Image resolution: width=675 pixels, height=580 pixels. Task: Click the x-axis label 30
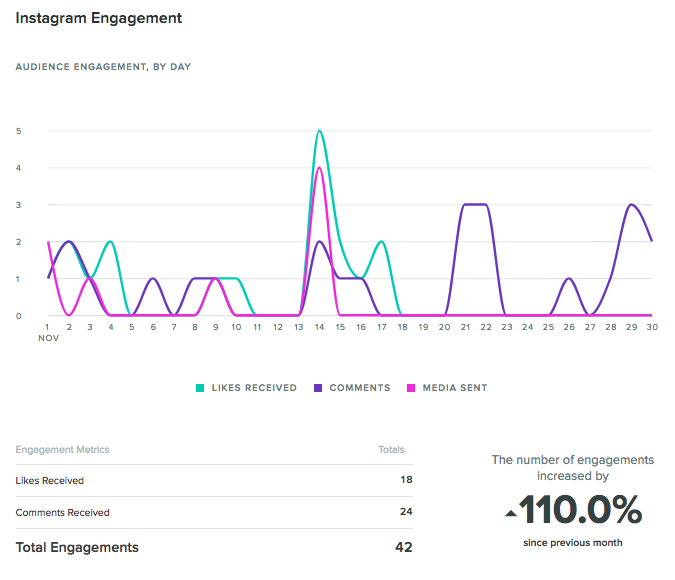point(652,327)
